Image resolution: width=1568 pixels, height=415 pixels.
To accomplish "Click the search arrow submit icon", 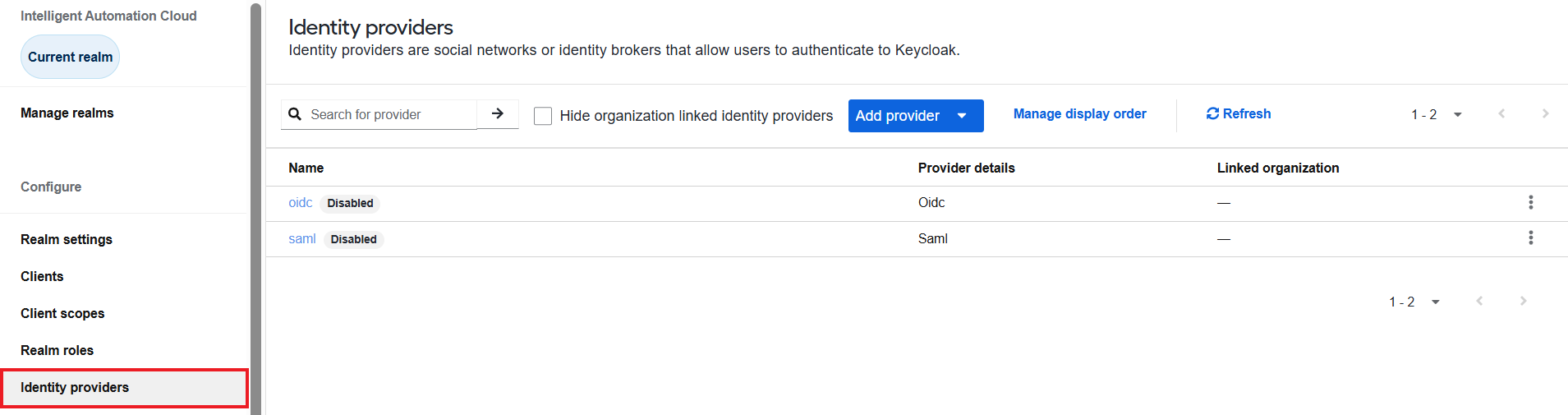I will tap(498, 114).
